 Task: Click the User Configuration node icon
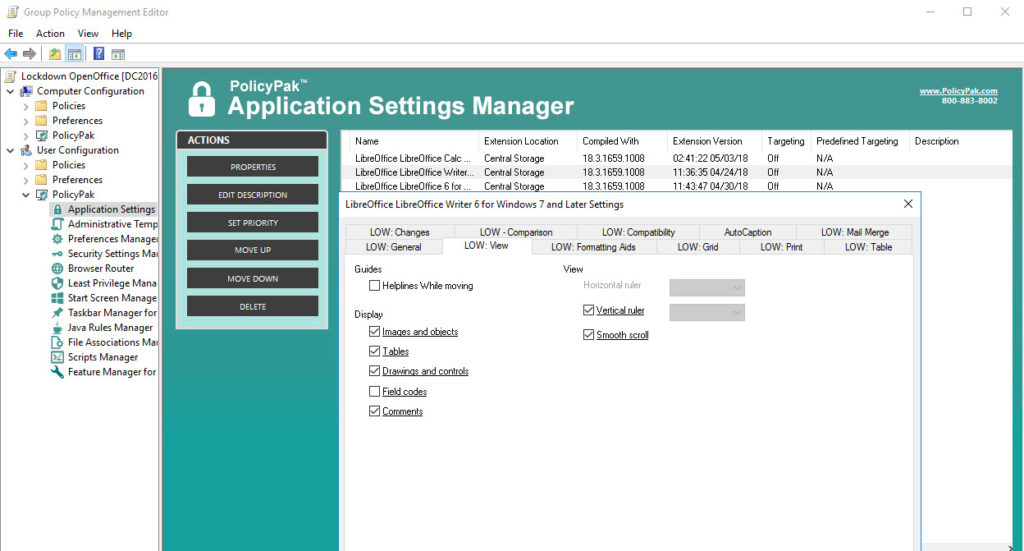[x=26, y=150]
